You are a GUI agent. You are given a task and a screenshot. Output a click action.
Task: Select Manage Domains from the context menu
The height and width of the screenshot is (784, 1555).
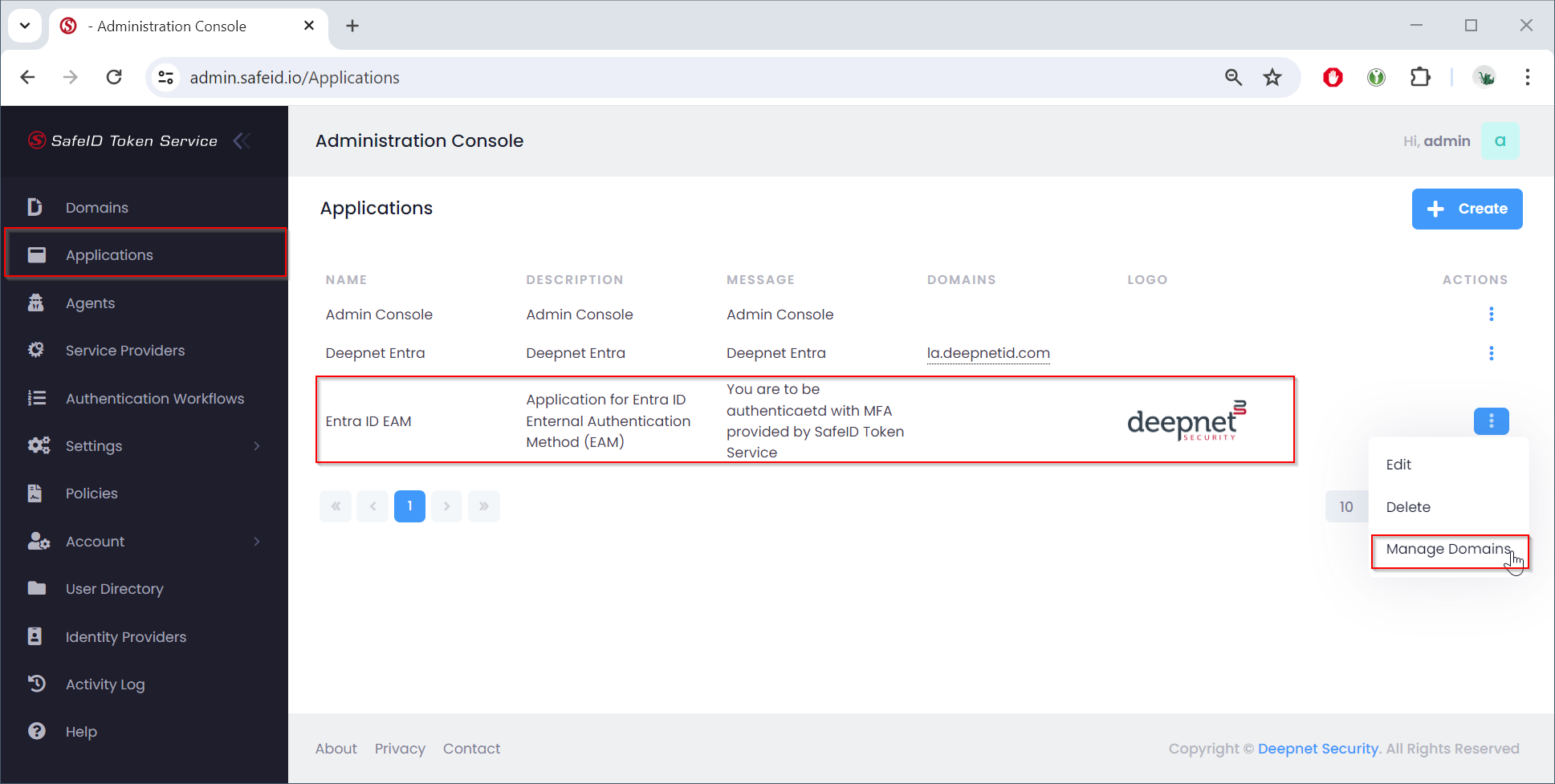[x=1447, y=550]
